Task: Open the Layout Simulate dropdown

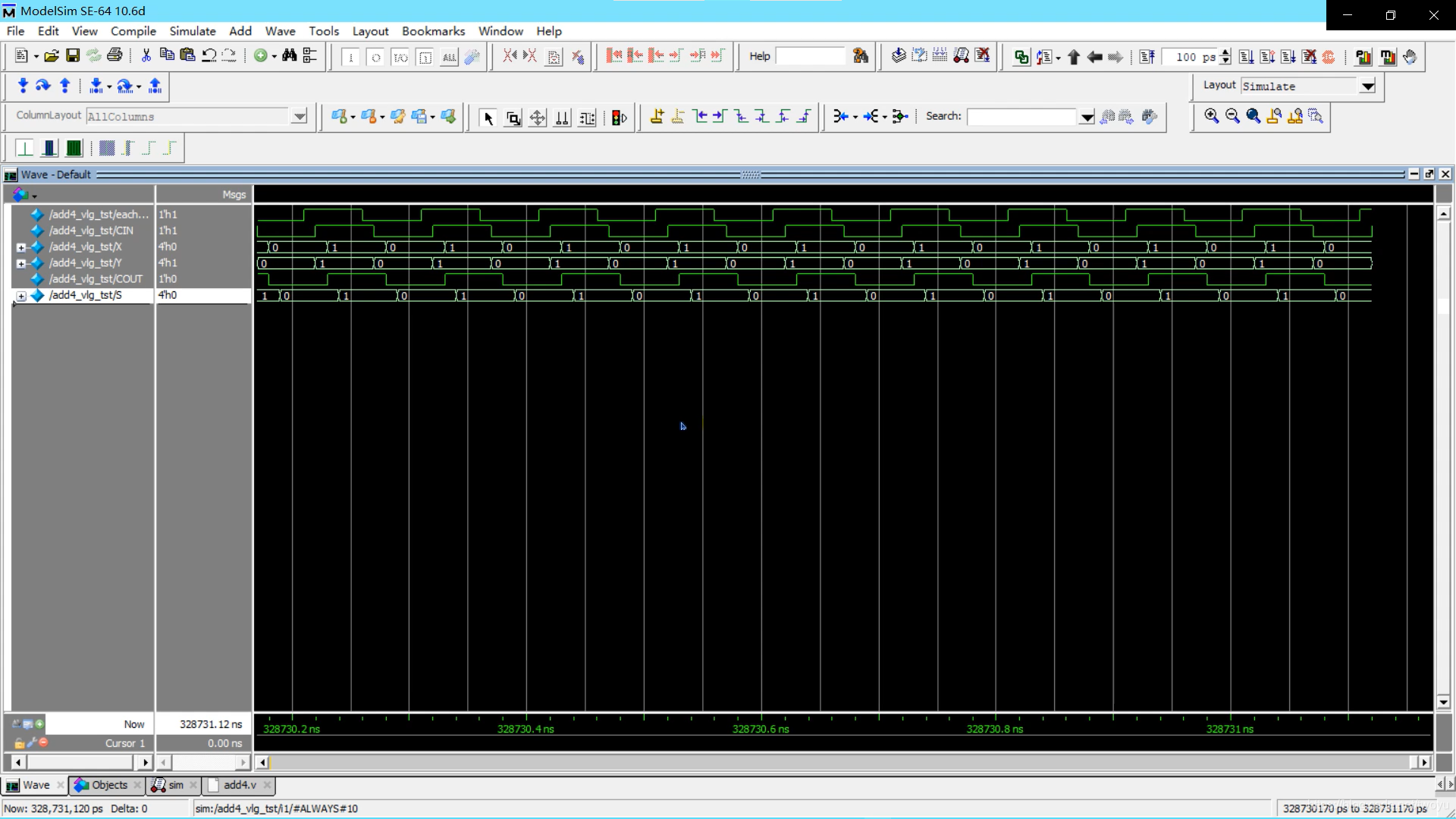Action: [1367, 86]
